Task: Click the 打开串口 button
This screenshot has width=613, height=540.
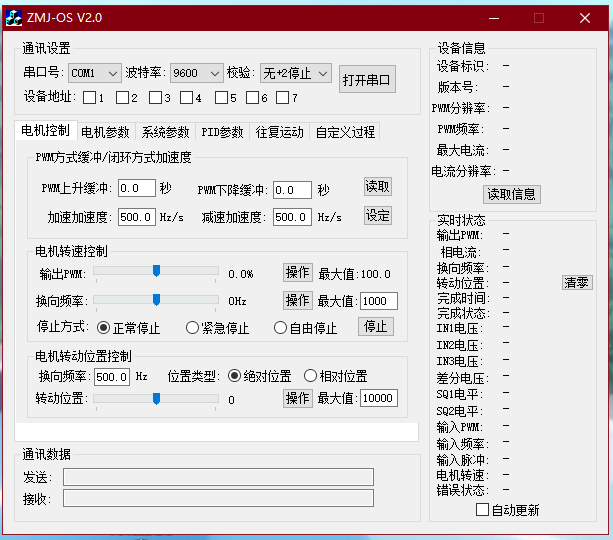Action: pos(367,79)
